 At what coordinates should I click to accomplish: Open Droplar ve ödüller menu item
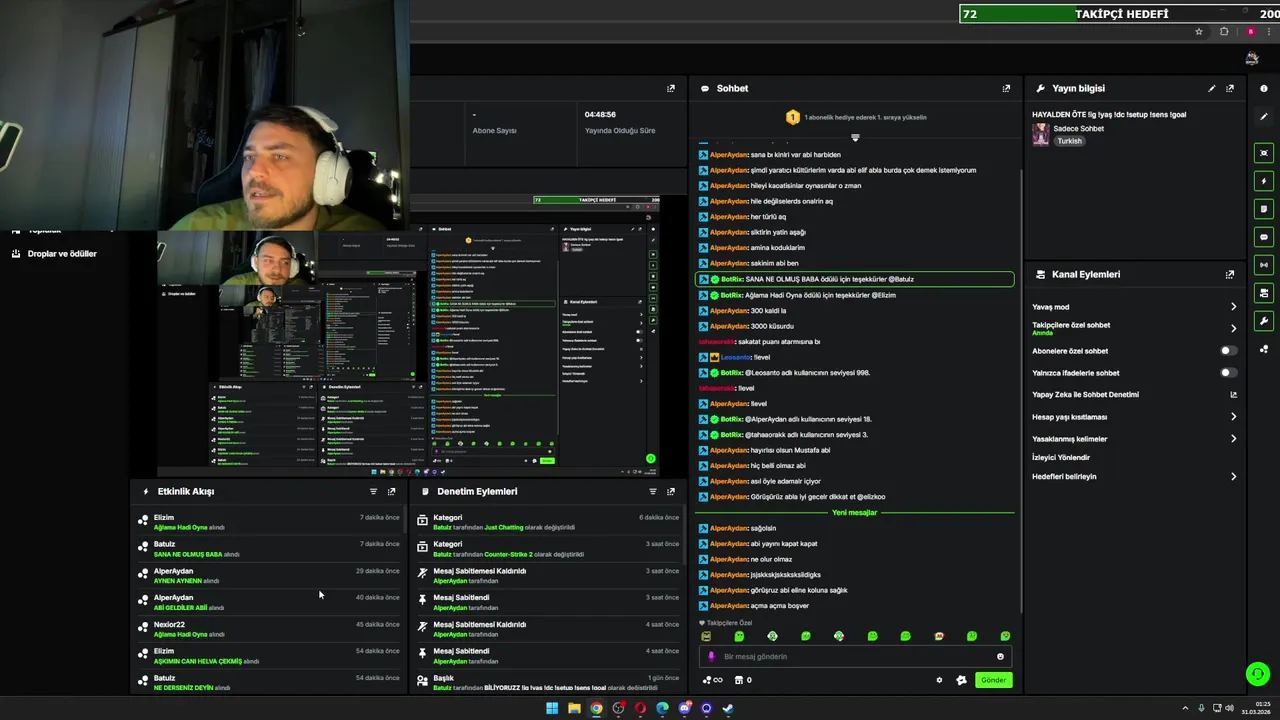click(x=62, y=254)
